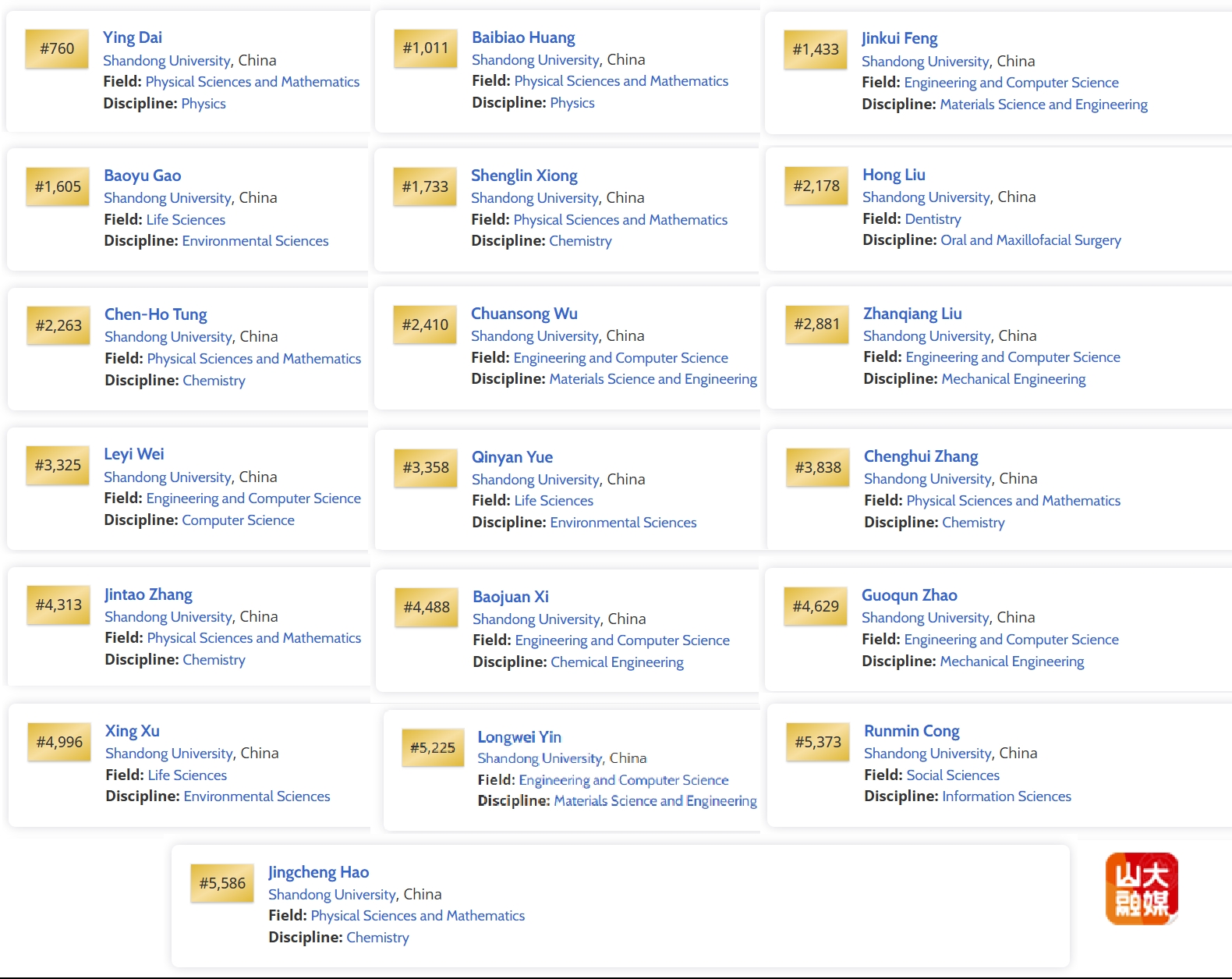1232x979 pixels.
Task: Open Chen-Ho Tung's profile
Action: point(156,314)
